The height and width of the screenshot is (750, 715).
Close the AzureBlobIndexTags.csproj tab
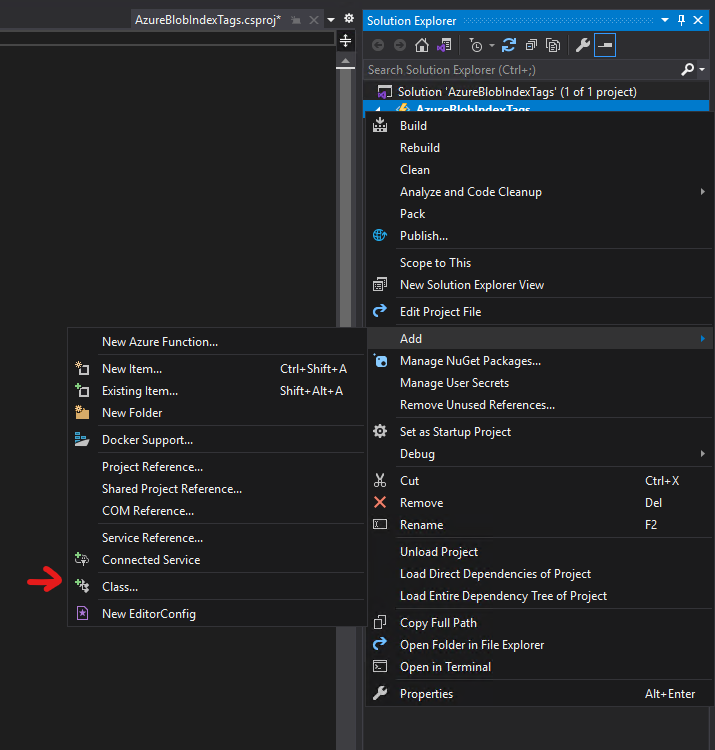click(314, 20)
